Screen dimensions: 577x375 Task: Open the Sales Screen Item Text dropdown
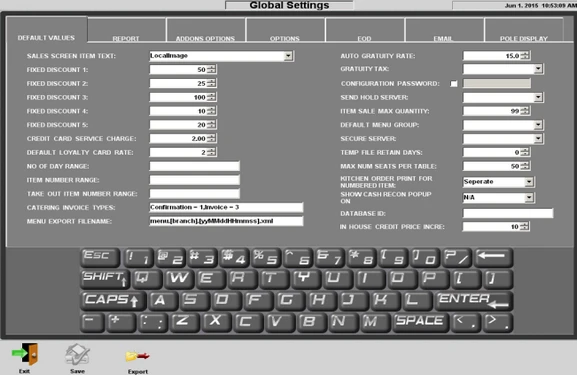[288, 56]
